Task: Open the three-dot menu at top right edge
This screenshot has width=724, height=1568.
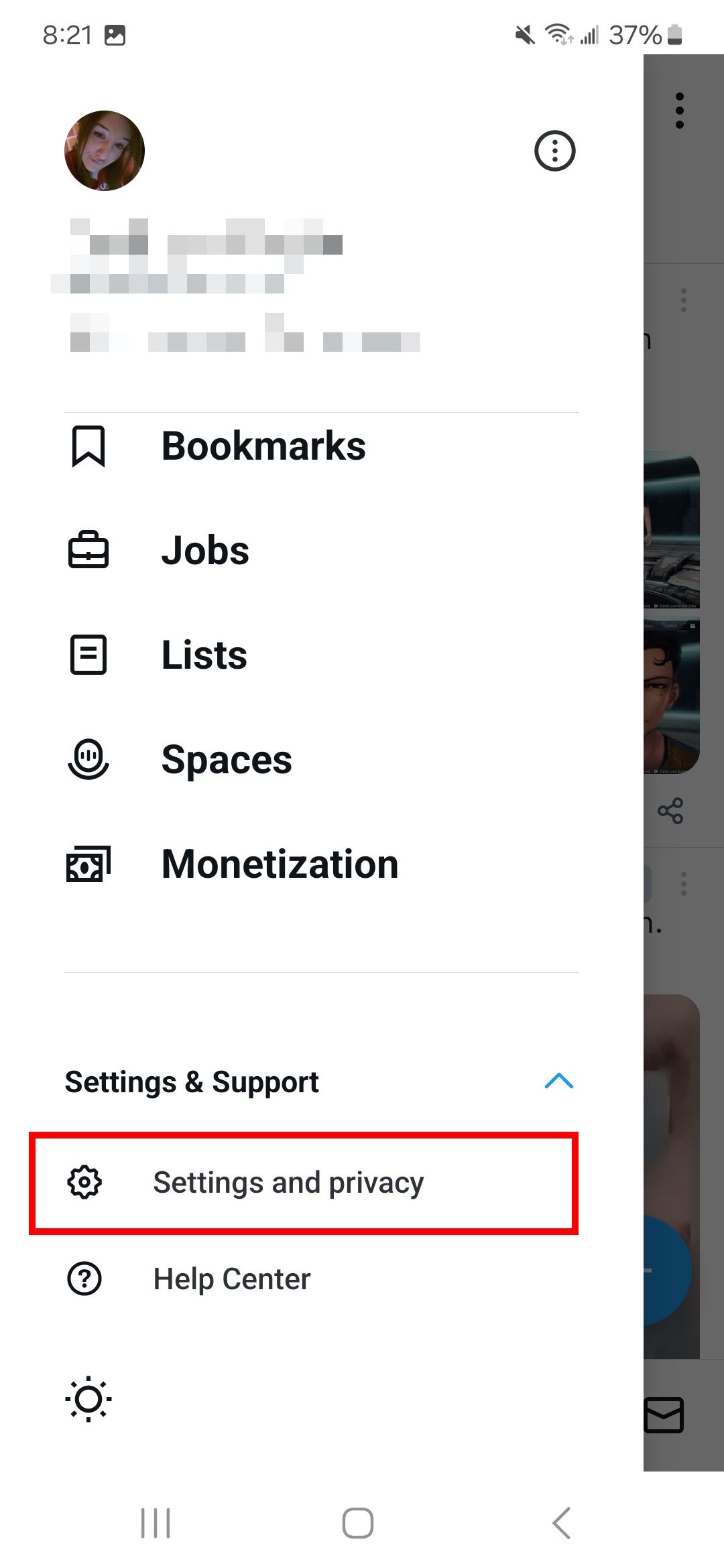Action: [680, 111]
